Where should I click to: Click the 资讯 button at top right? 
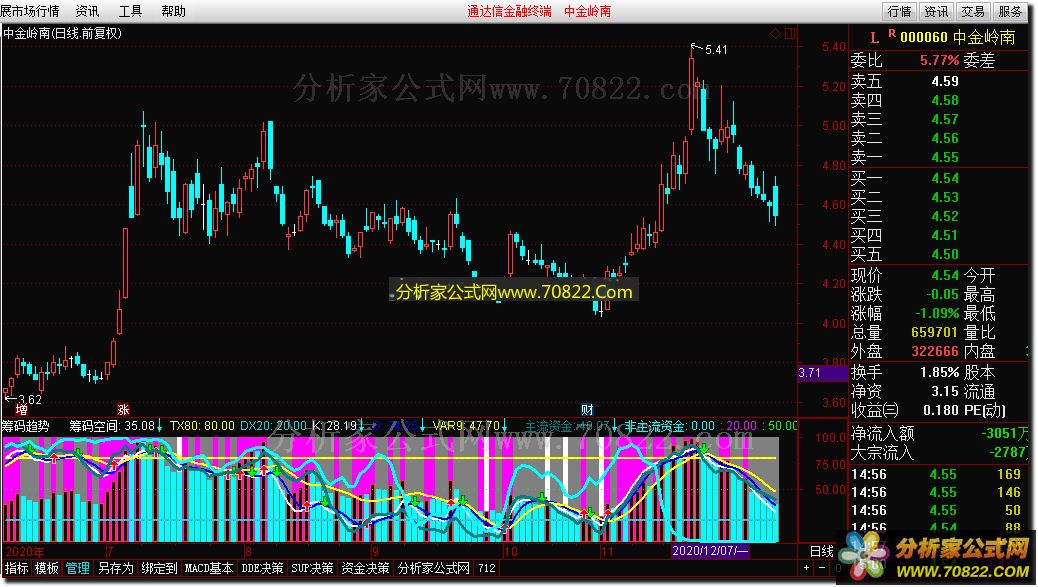(936, 11)
